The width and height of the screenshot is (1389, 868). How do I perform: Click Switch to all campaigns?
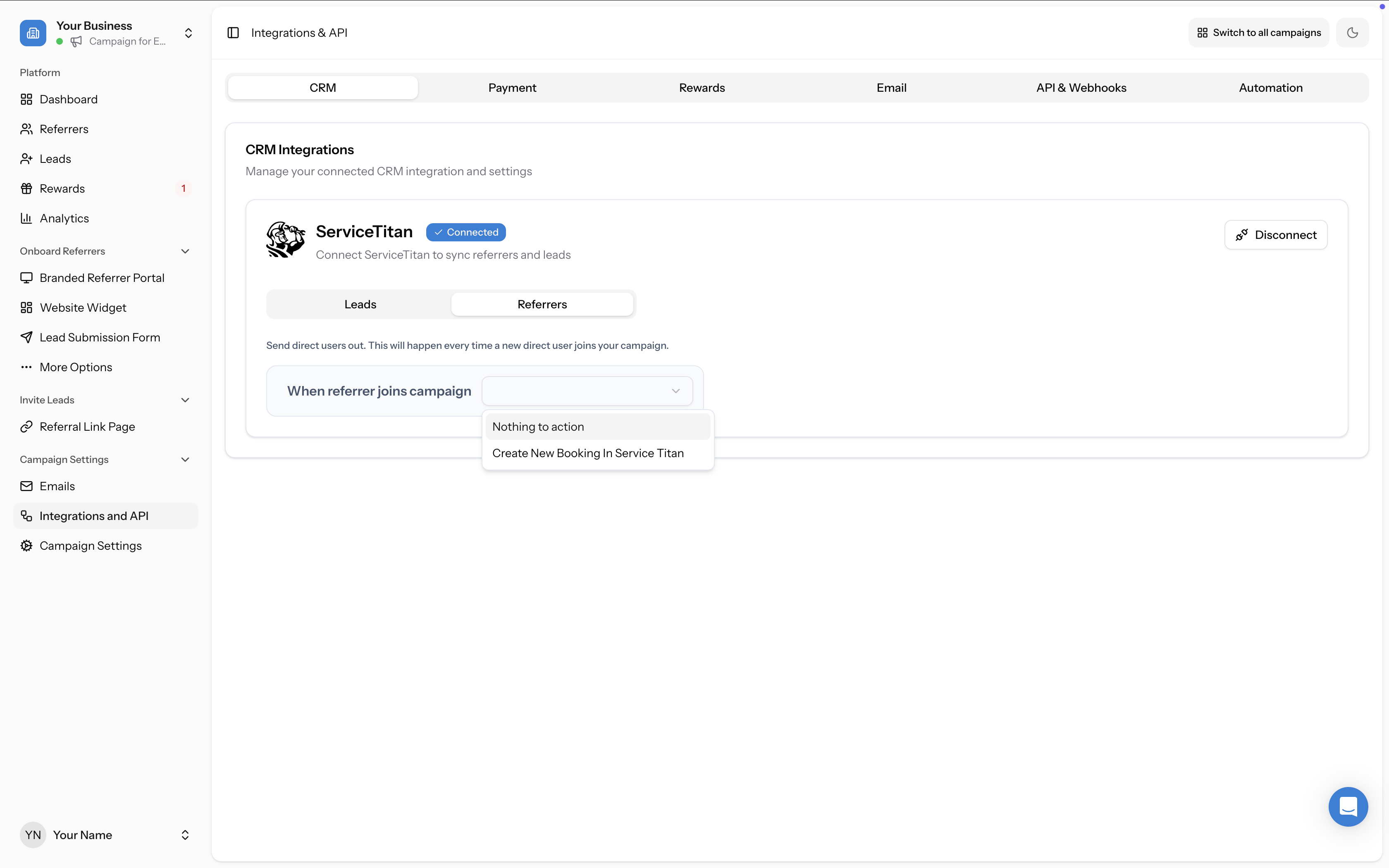[1258, 32]
